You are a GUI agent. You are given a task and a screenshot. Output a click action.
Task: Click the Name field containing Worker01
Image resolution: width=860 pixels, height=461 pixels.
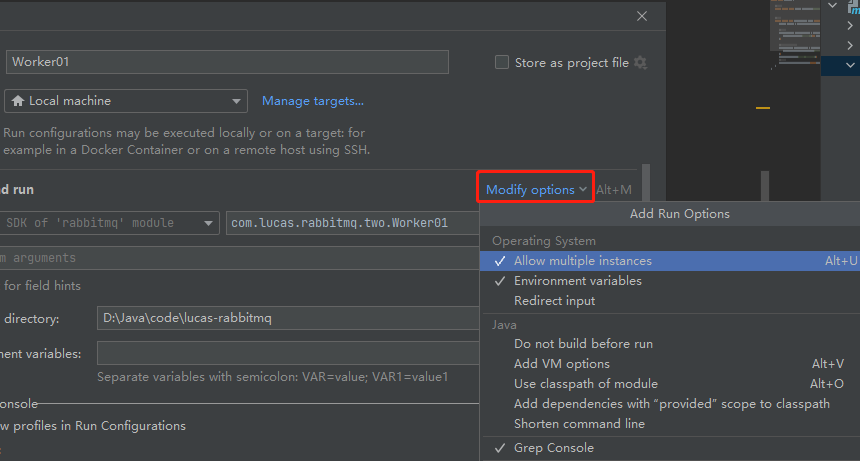point(225,62)
